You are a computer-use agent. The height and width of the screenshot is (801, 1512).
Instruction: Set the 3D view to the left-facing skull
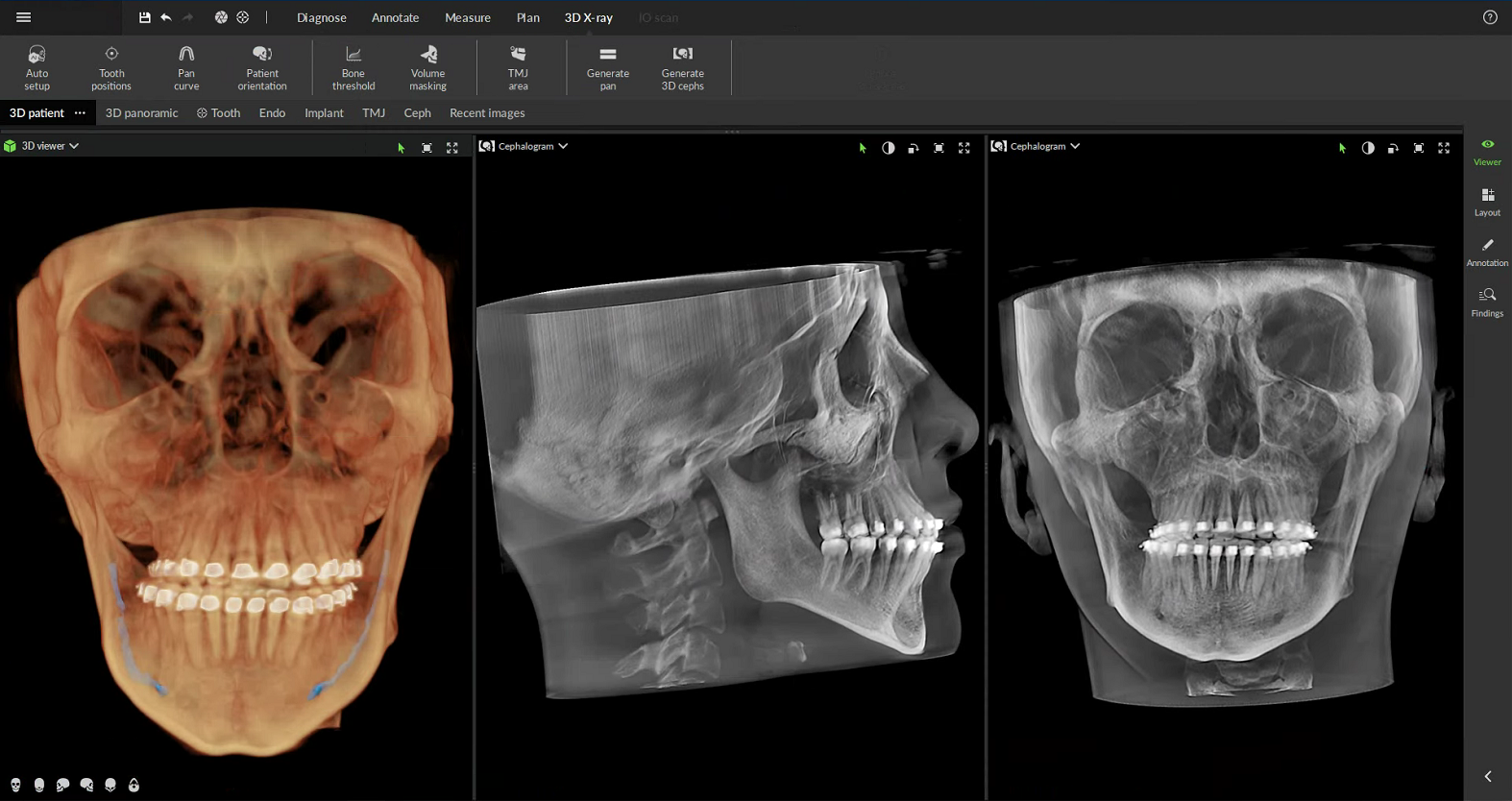tap(62, 785)
